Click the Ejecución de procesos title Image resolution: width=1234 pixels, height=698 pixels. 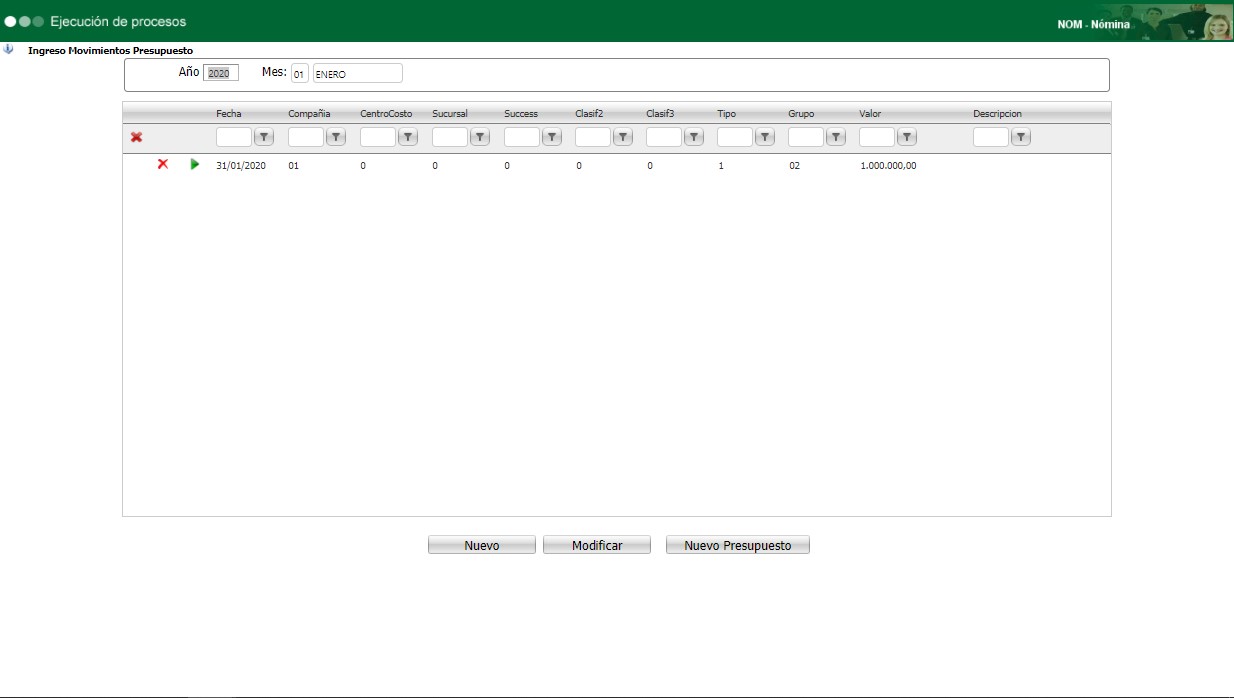pos(118,21)
